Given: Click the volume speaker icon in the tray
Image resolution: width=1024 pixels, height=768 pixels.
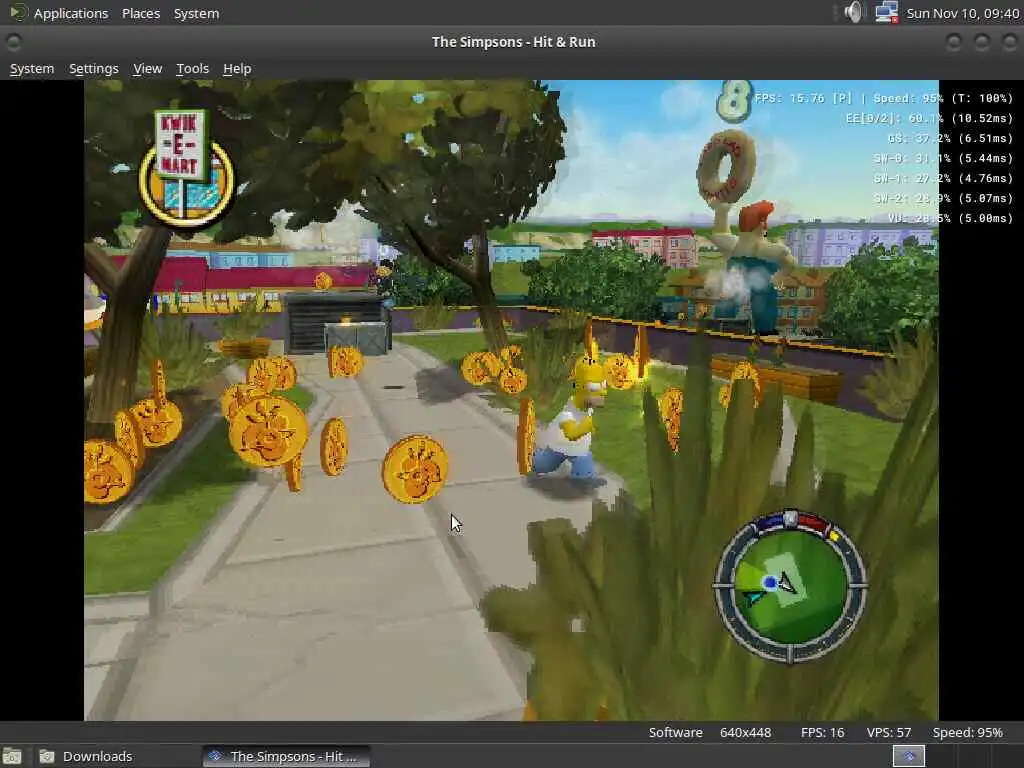Looking at the screenshot, I should (x=853, y=12).
